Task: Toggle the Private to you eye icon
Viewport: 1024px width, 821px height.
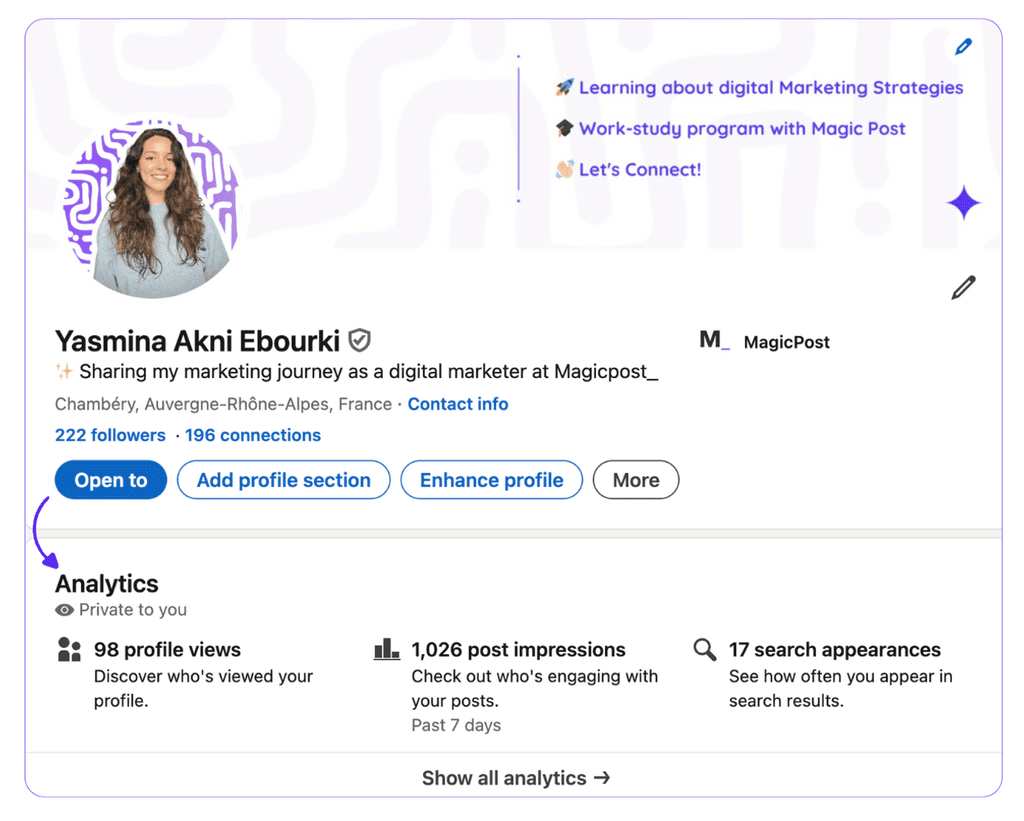Action: (x=63, y=610)
